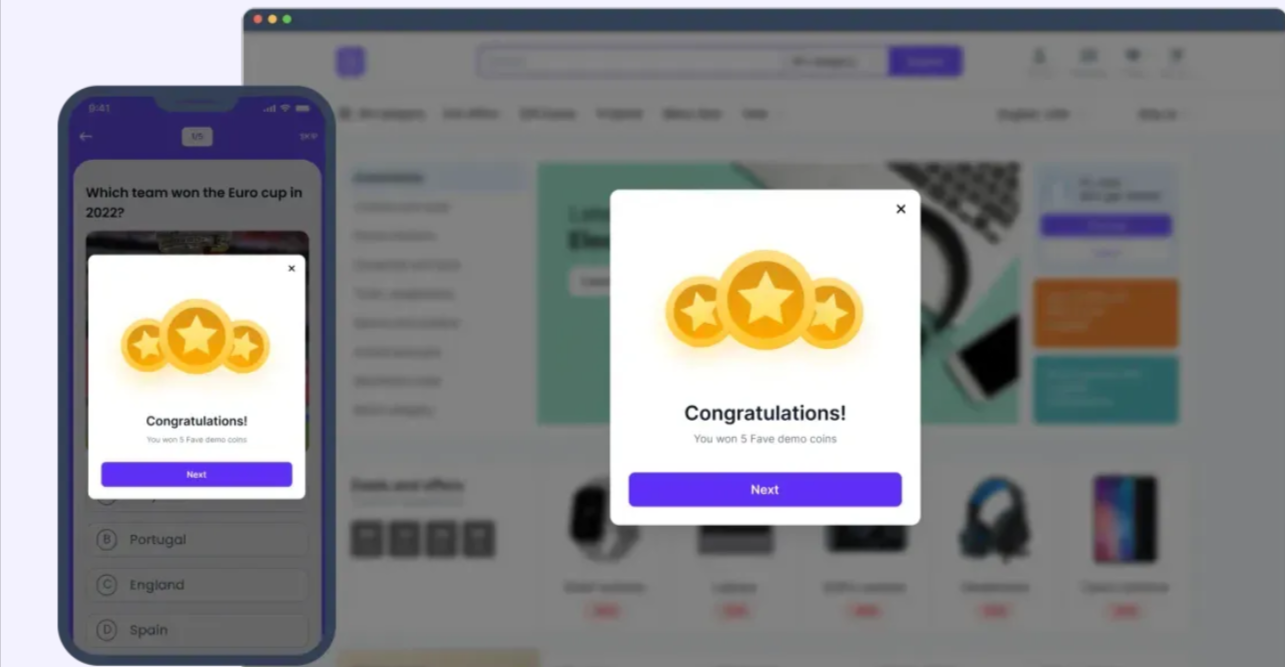The width and height of the screenshot is (1285, 667).
Task: Select answer D Spain
Action: coord(197,630)
